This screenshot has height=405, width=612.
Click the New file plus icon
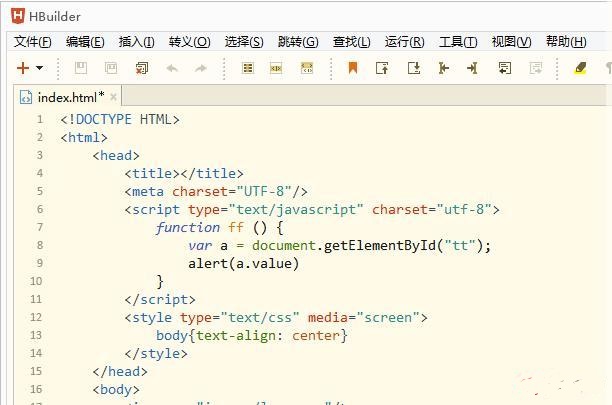coord(22,68)
